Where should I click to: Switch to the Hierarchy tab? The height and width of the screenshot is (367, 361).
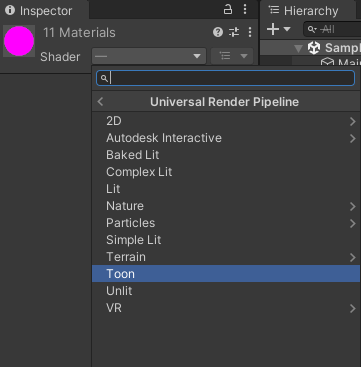(304, 11)
